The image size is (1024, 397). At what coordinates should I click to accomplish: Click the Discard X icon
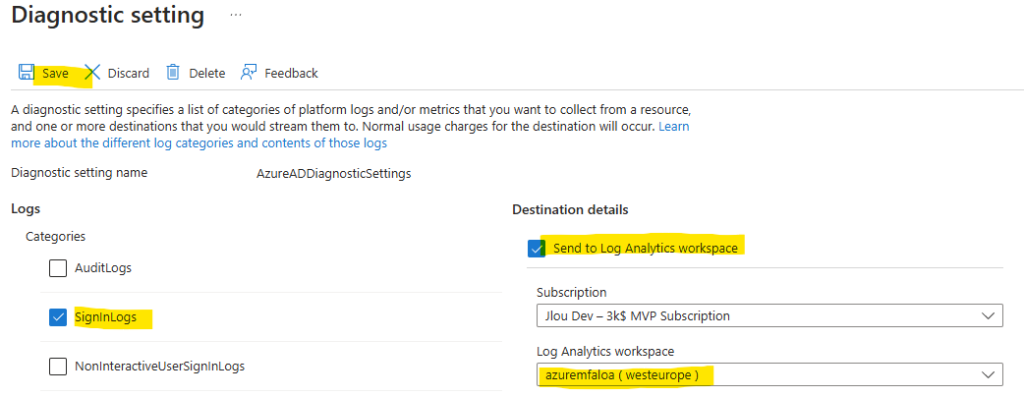pyautogui.click(x=93, y=72)
